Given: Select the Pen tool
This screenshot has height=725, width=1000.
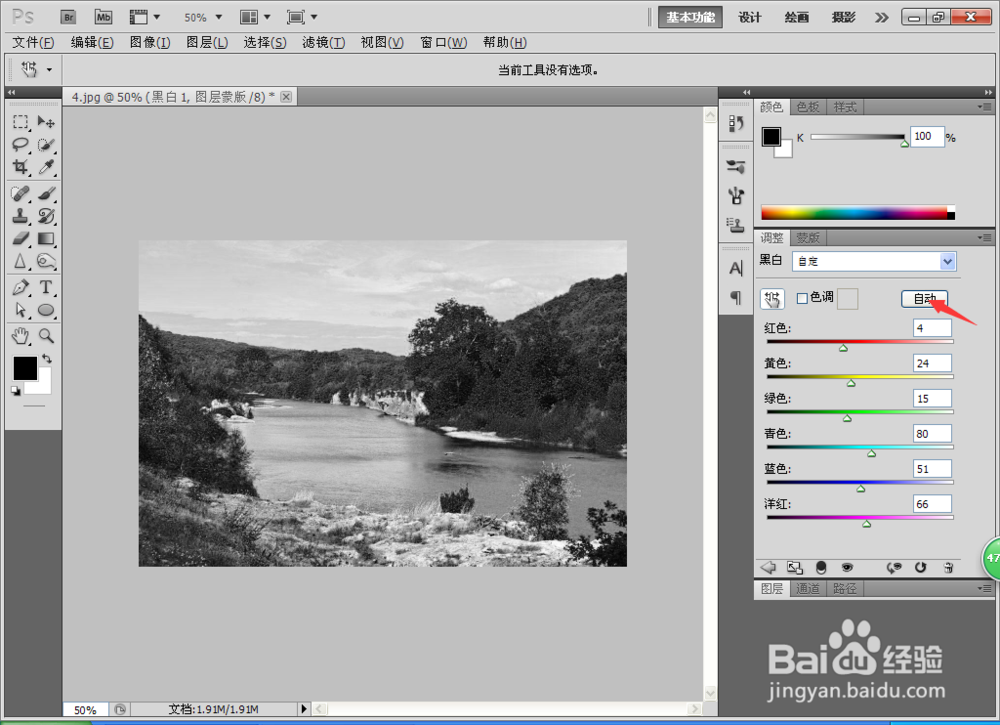Looking at the screenshot, I should pos(20,288).
